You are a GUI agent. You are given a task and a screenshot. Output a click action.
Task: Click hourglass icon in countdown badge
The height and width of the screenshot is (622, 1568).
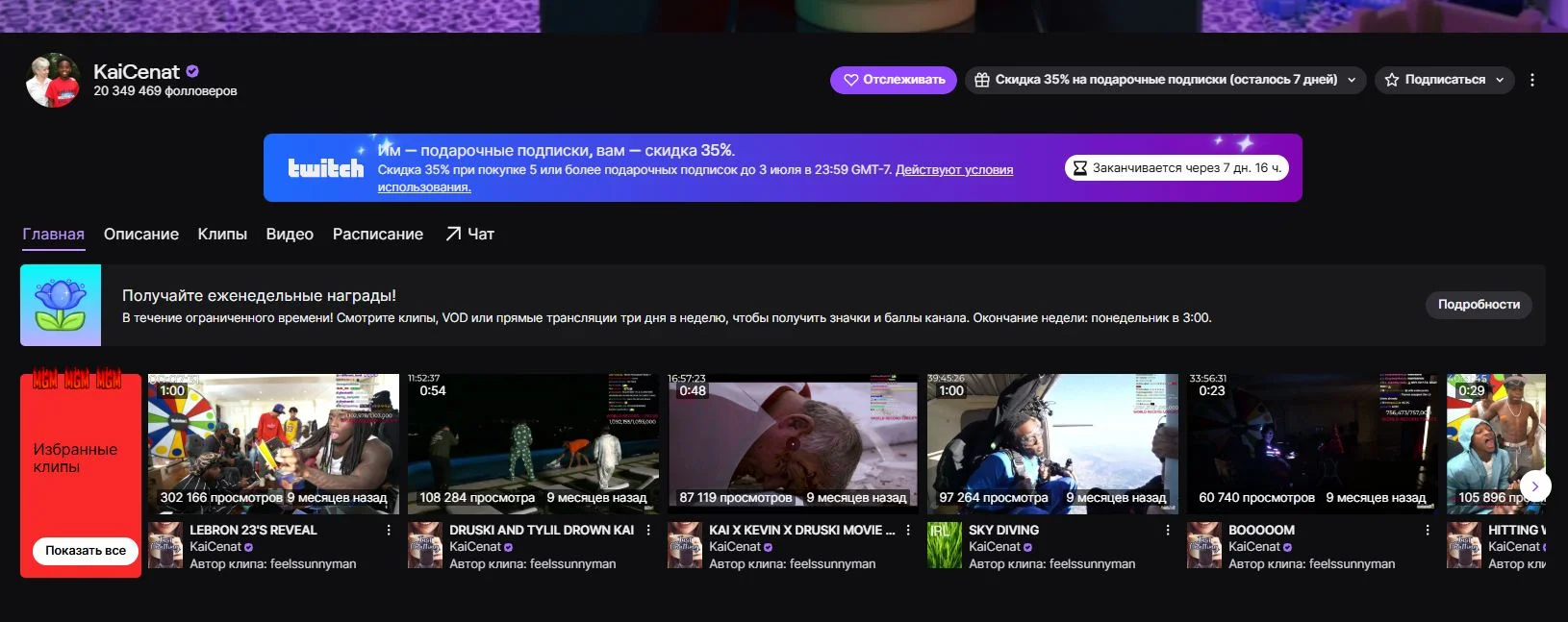click(1079, 168)
